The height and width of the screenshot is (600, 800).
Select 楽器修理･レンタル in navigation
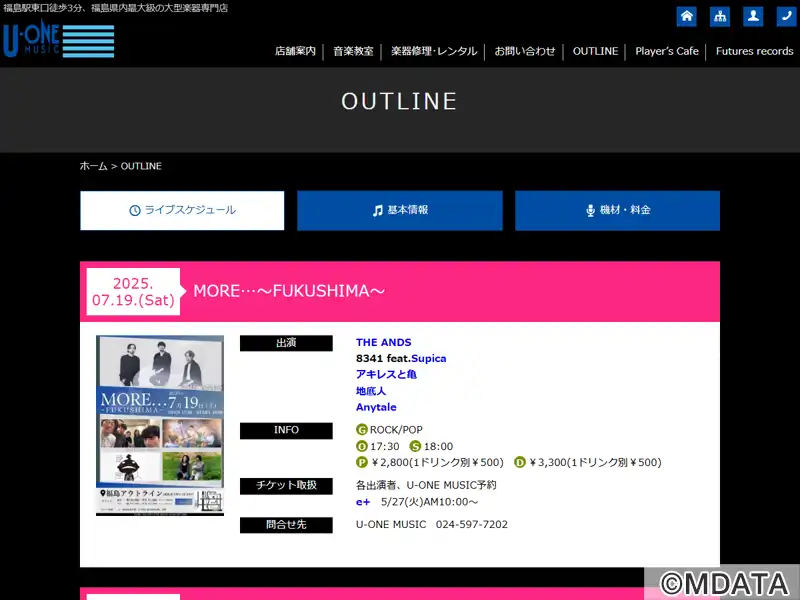(x=434, y=51)
